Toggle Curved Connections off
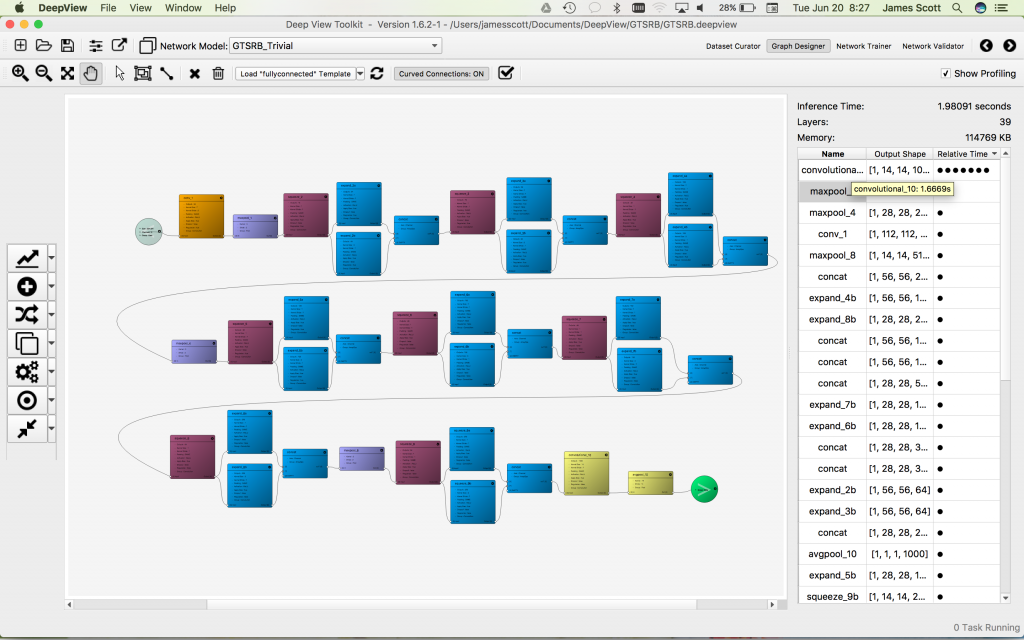 tap(440, 73)
